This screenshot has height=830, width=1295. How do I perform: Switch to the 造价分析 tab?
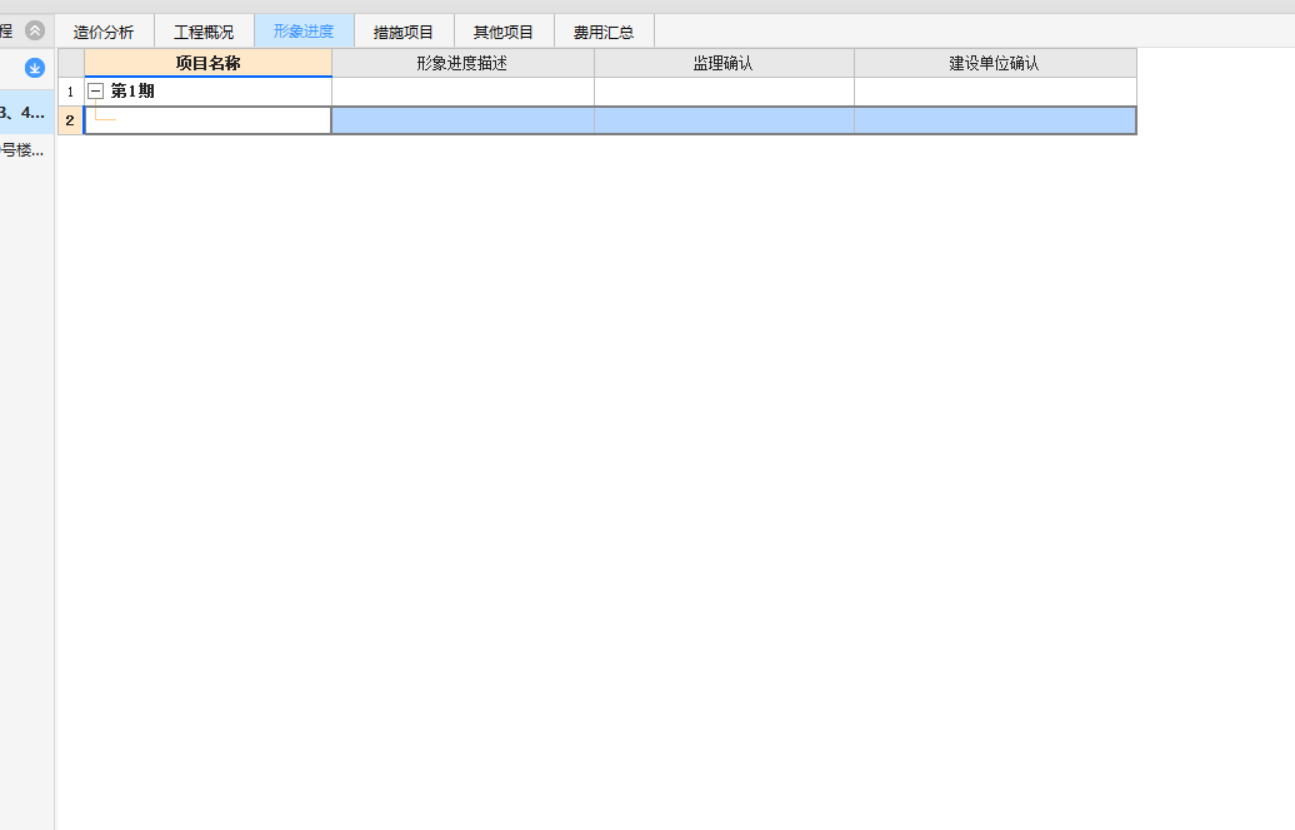104,32
